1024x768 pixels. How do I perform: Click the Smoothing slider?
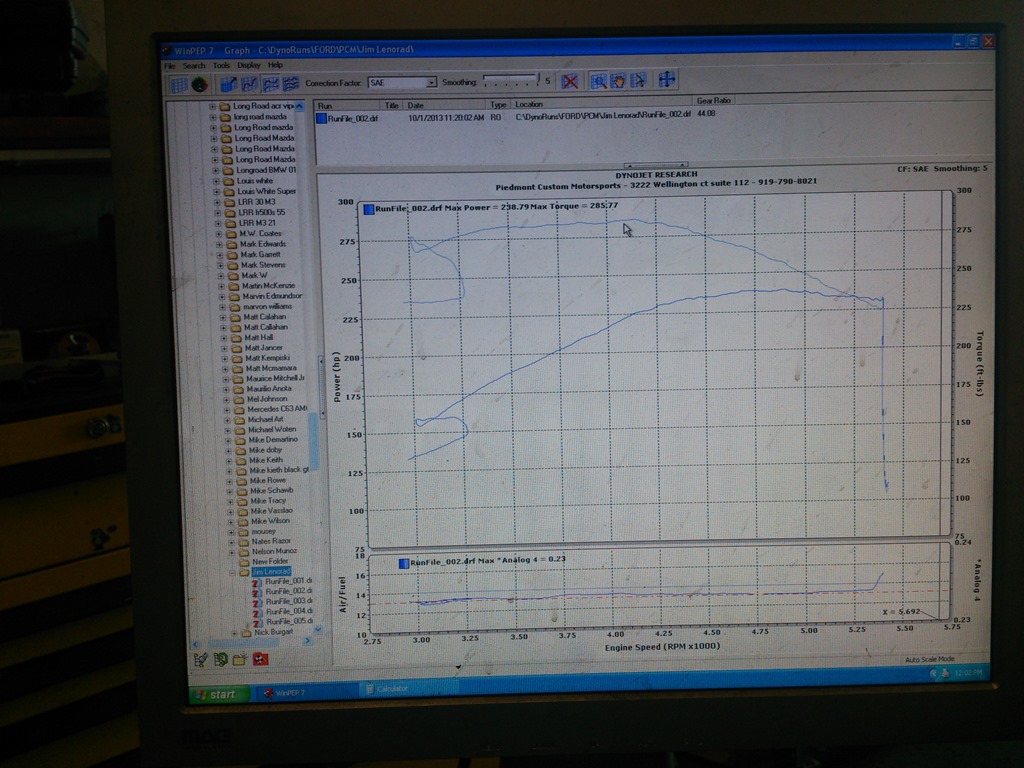coord(510,81)
